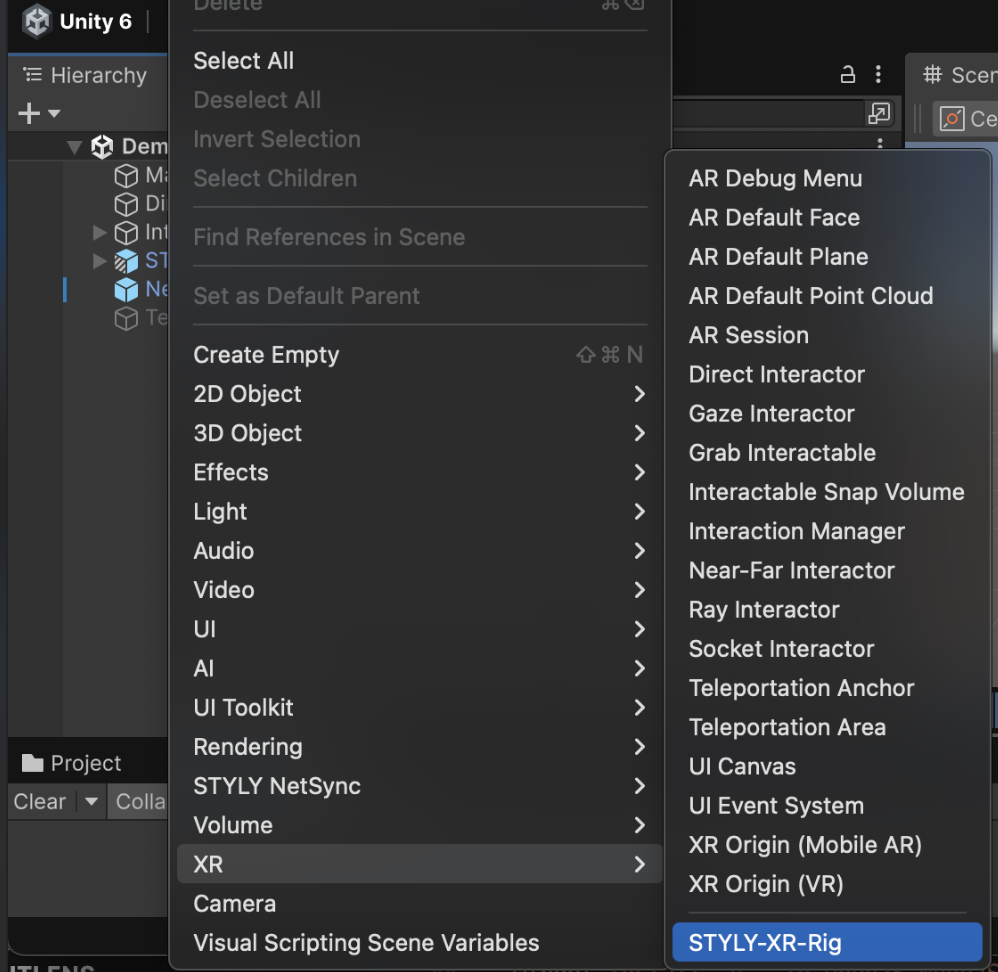This screenshot has height=972, width=998.
Task: Click the Project folder tab icon
Action: pos(33,764)
